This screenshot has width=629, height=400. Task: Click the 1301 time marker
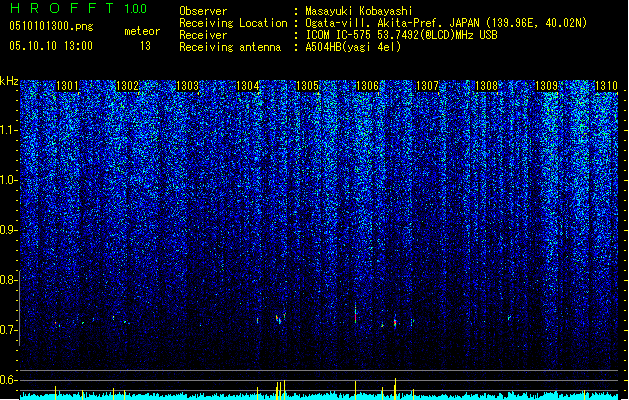[67, 86]
